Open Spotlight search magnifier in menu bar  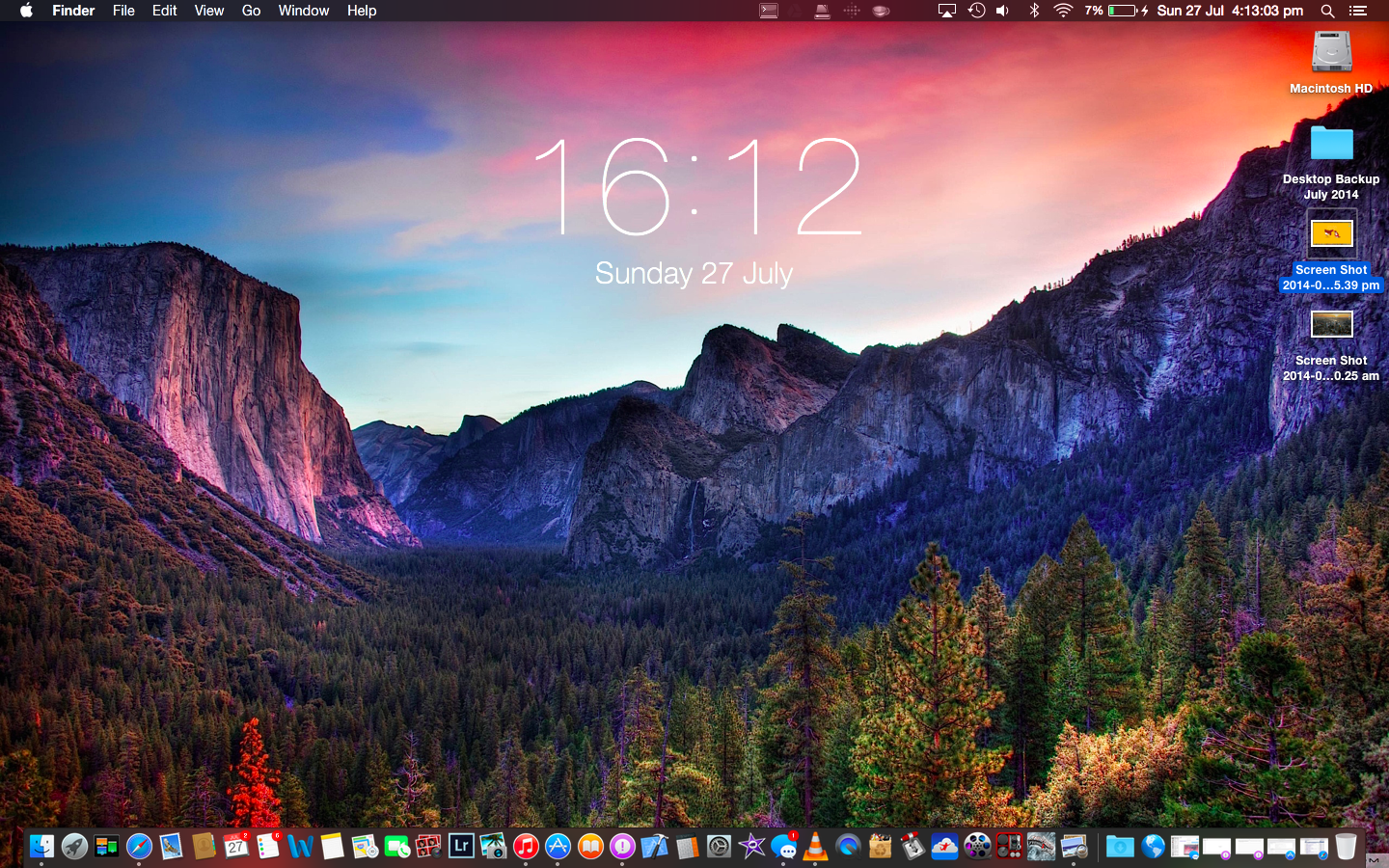(x=1327, y=11)
